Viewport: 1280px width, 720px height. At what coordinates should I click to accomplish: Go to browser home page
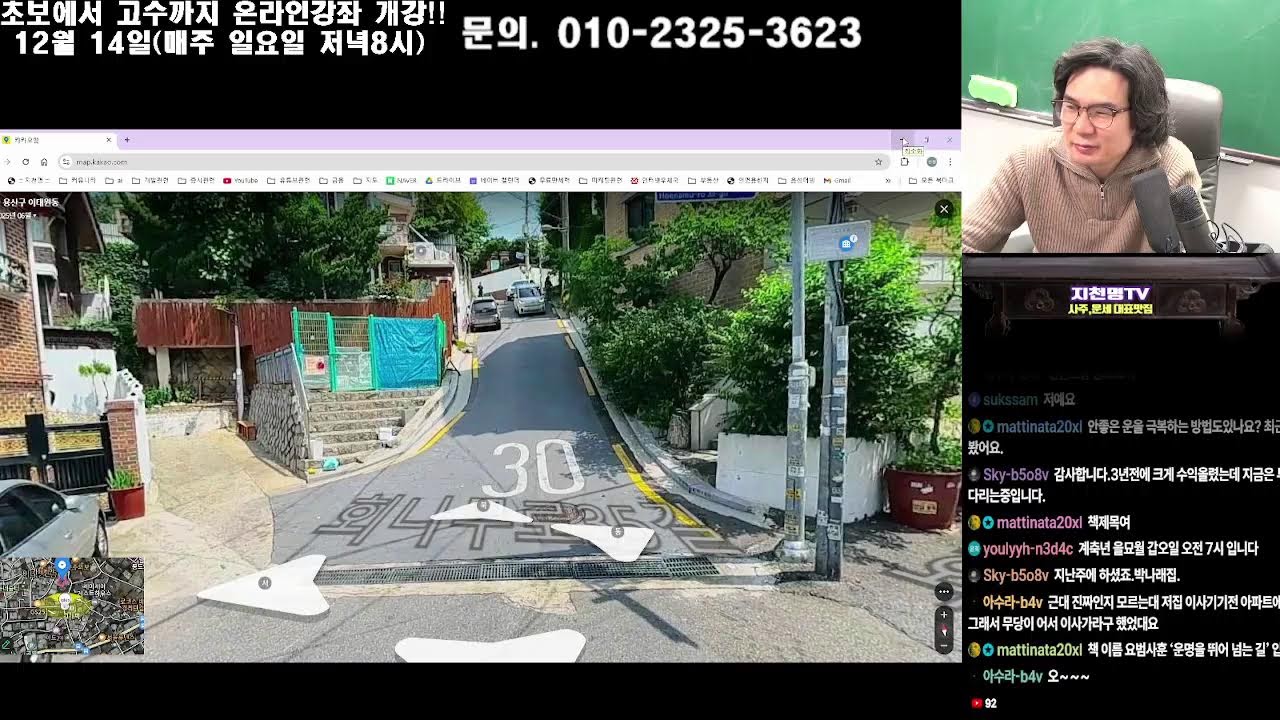pyautogui.click(x=44, y=162)
